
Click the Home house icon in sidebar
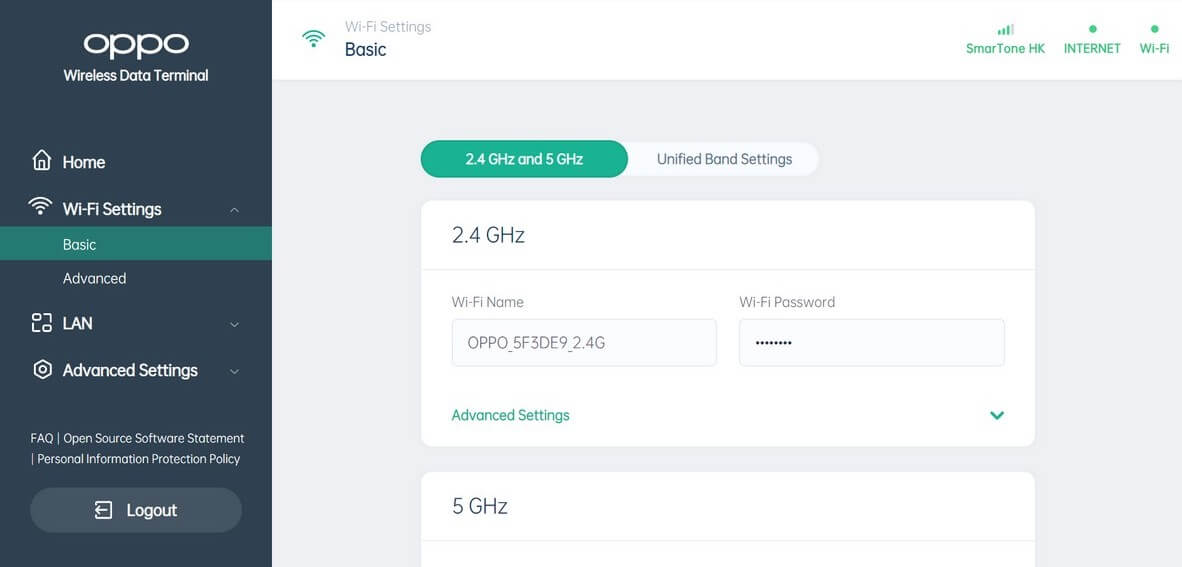(41, 161)
